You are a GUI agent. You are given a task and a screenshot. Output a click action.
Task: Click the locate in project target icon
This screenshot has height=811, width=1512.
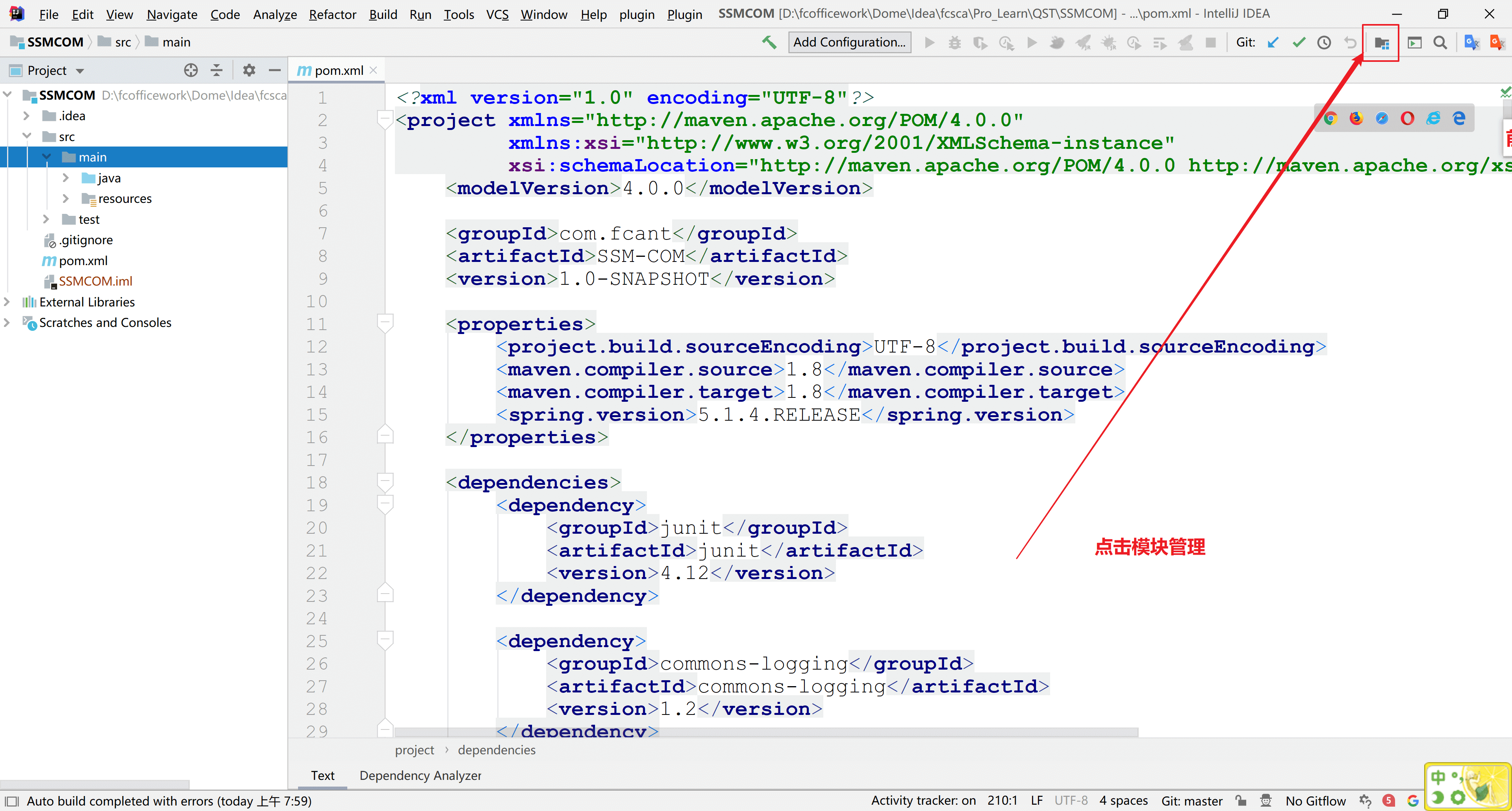[x=191, y=71]
